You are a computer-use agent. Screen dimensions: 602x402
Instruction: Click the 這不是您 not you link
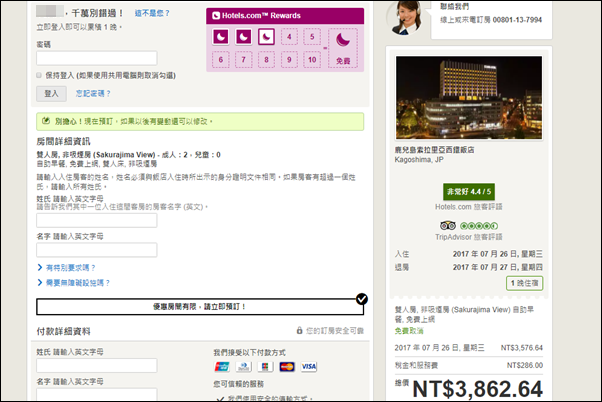[x=152, y=13]
